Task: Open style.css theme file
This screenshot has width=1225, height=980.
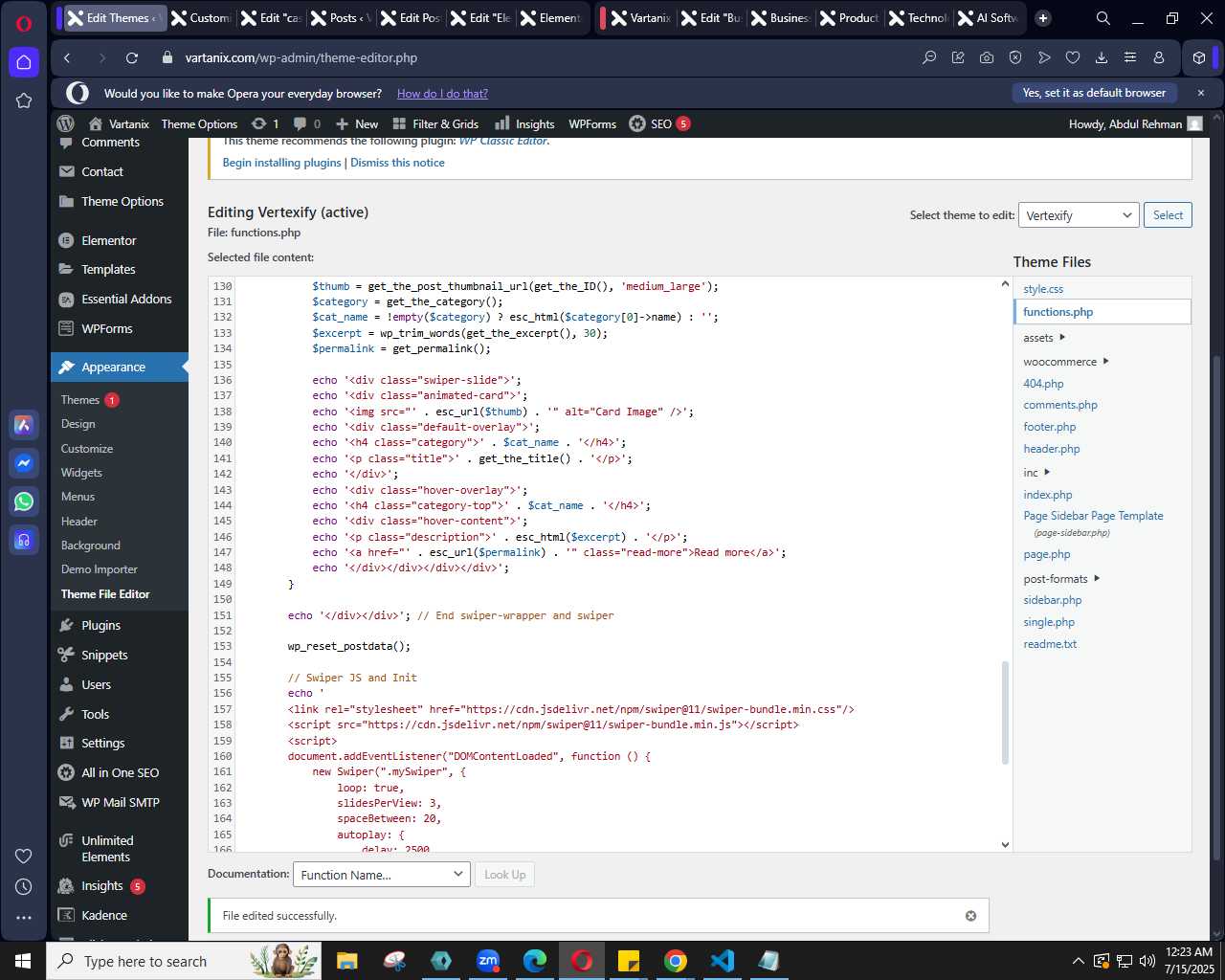Action: click(x=1043, y=289)
